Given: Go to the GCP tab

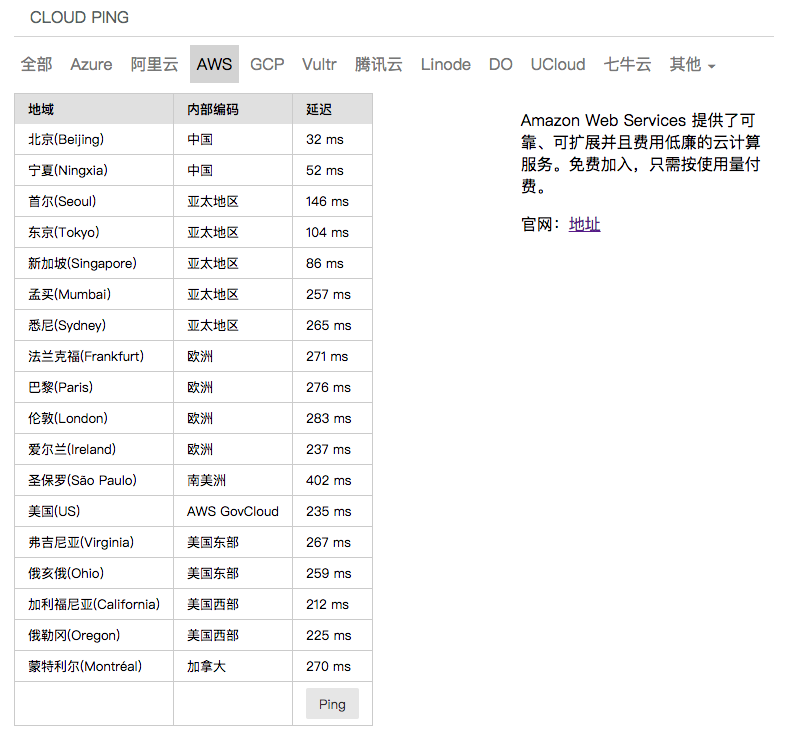Looking at the screenshot, I should pyautogui.click(x=267, y=64).
